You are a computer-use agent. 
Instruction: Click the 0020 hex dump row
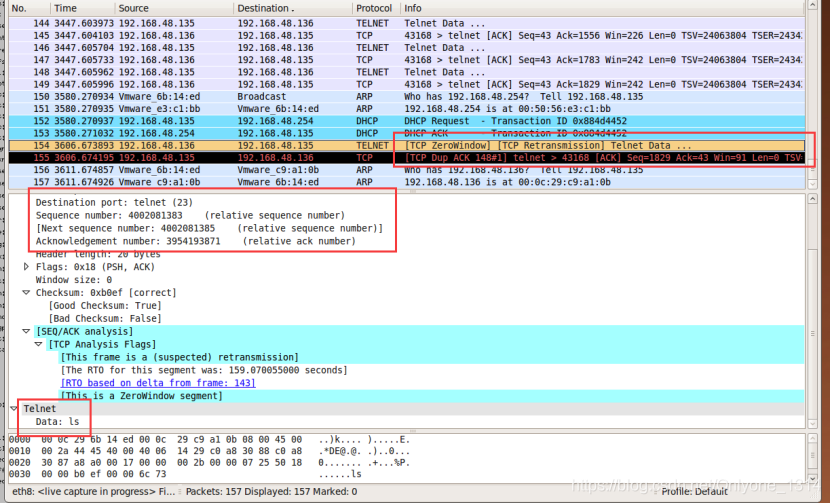click(x=209, y=463)
